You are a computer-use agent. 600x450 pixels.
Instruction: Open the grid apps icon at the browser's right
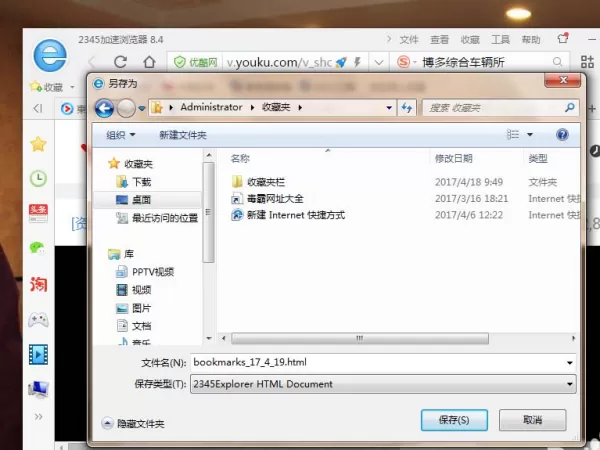[587, 62]
